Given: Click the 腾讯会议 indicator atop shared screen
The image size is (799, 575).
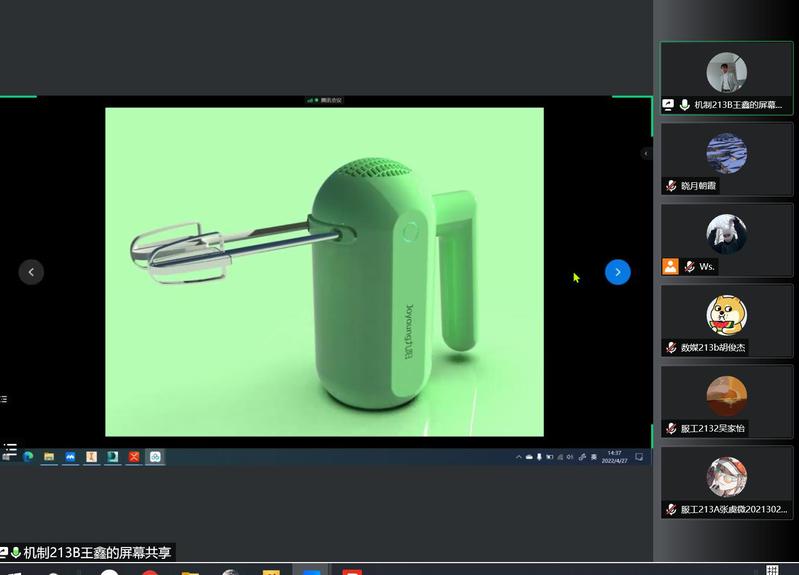Looking at the screenshot, I should (x=325, y=100).
